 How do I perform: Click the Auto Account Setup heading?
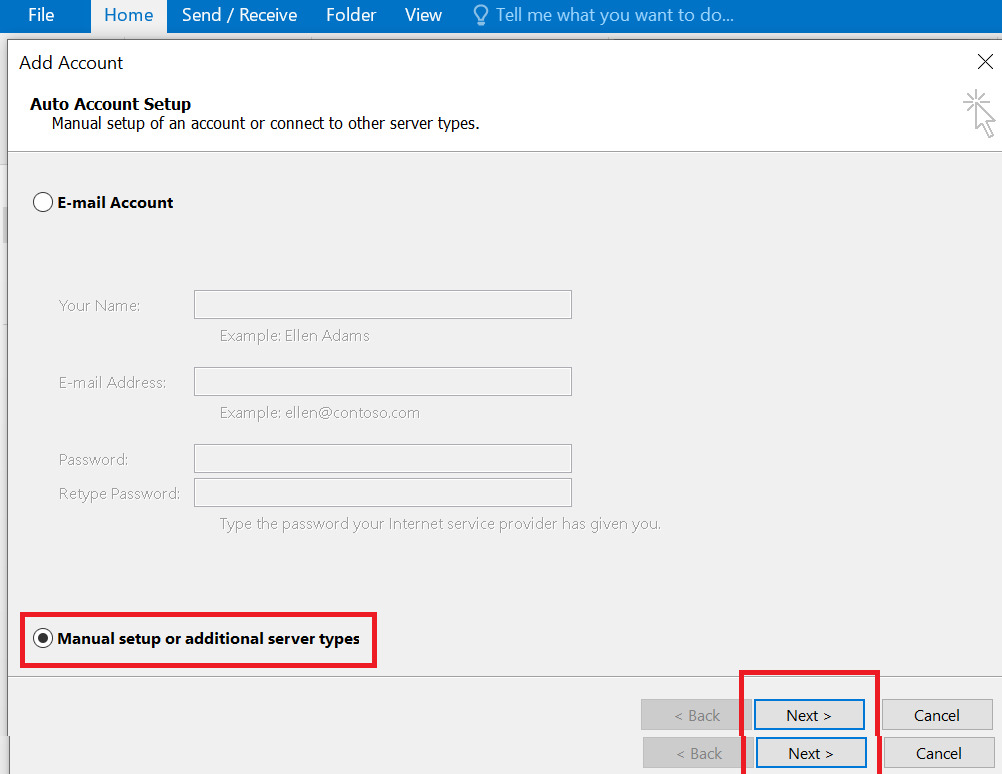pos(110,104)
